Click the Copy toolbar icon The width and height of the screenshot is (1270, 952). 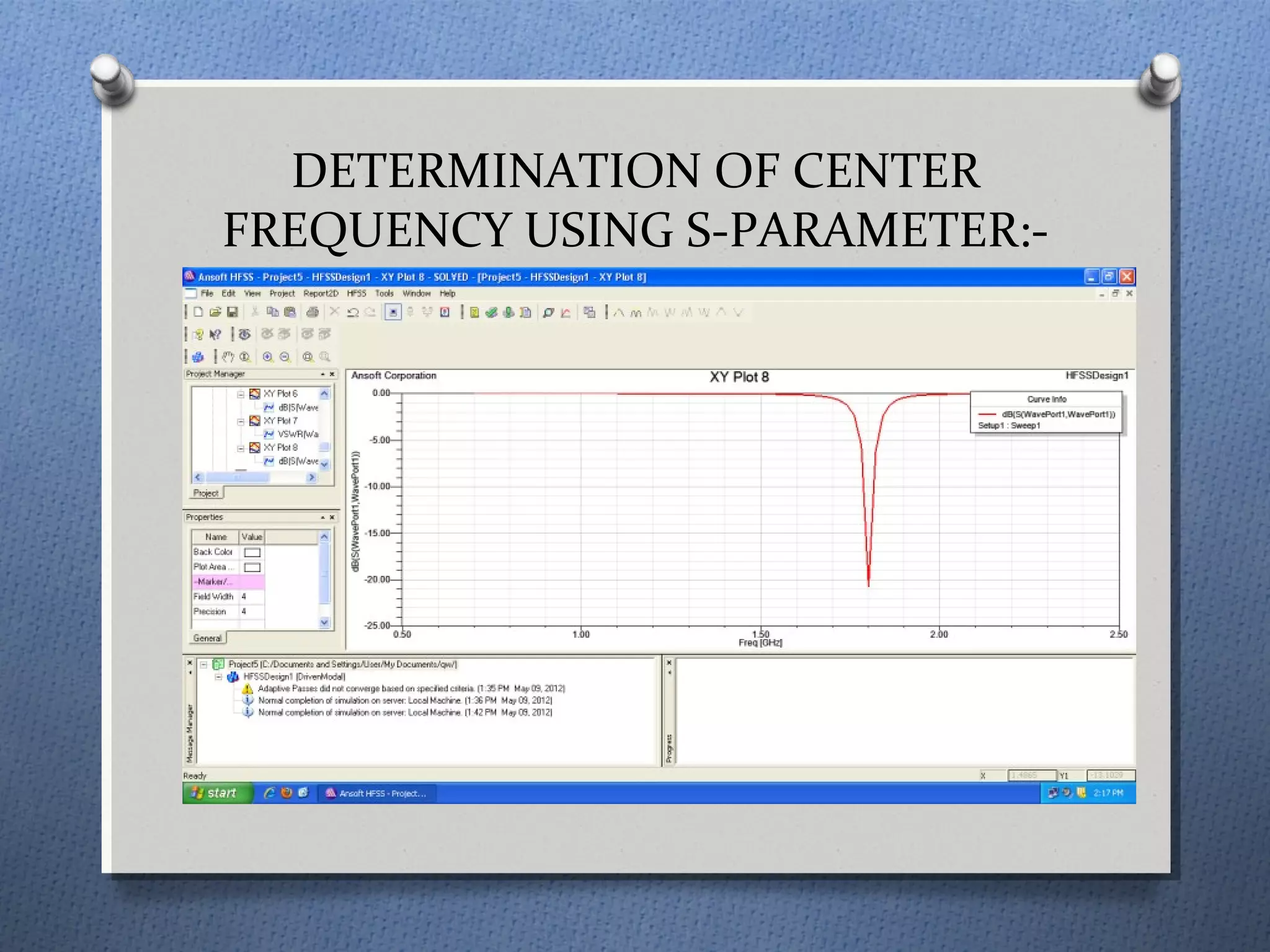coord(272,312)
